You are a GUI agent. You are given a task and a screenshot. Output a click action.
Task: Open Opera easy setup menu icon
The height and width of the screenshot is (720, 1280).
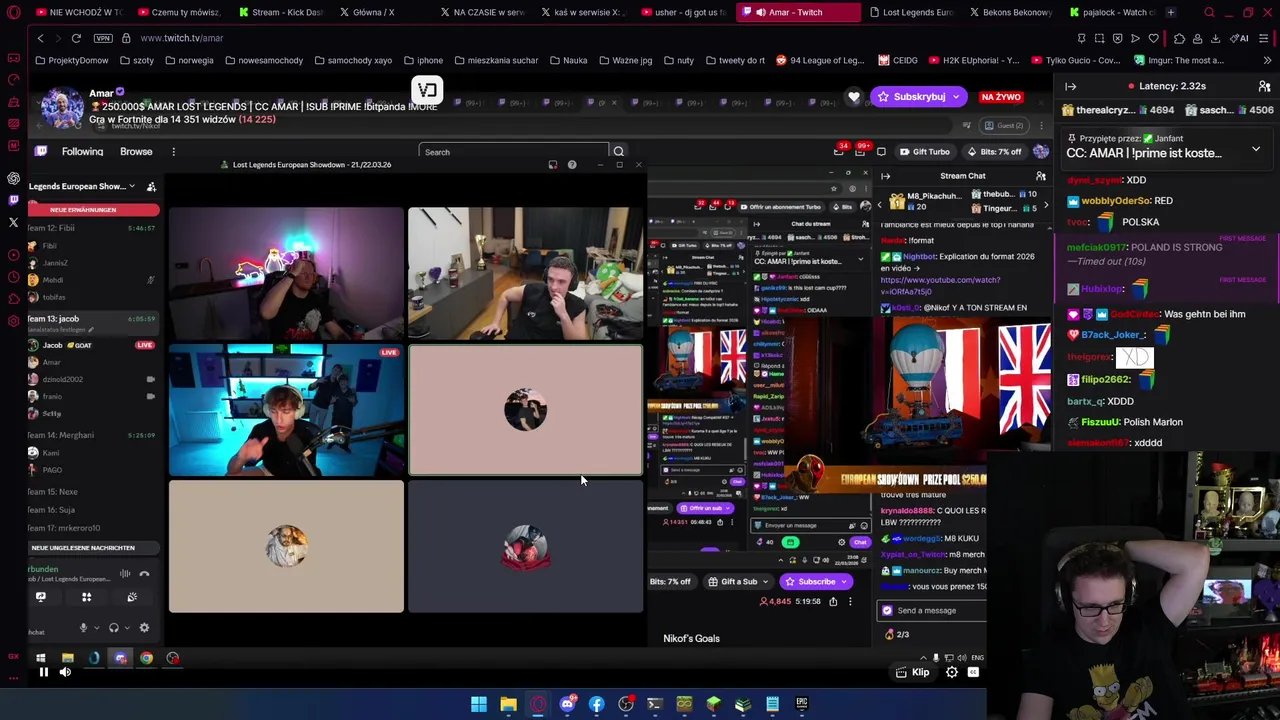pyautogui.click(x=1264, y=38)
